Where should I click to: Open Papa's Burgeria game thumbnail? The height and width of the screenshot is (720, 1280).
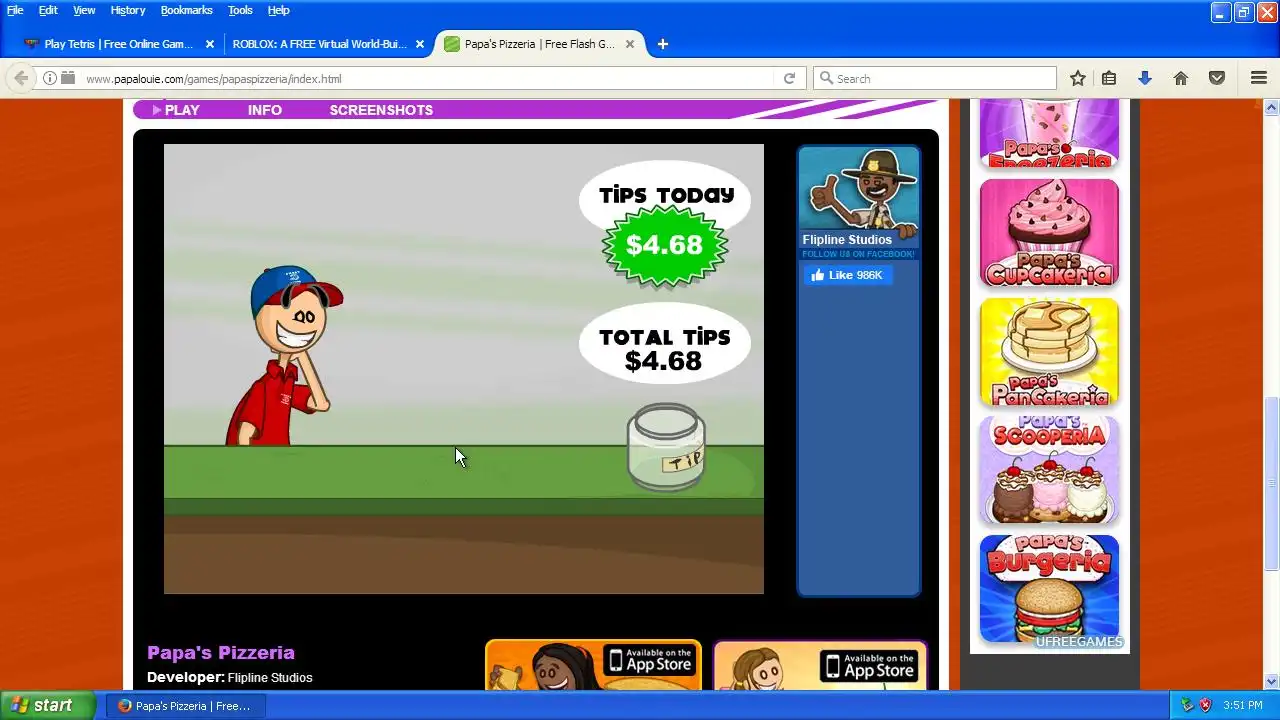1049,589
